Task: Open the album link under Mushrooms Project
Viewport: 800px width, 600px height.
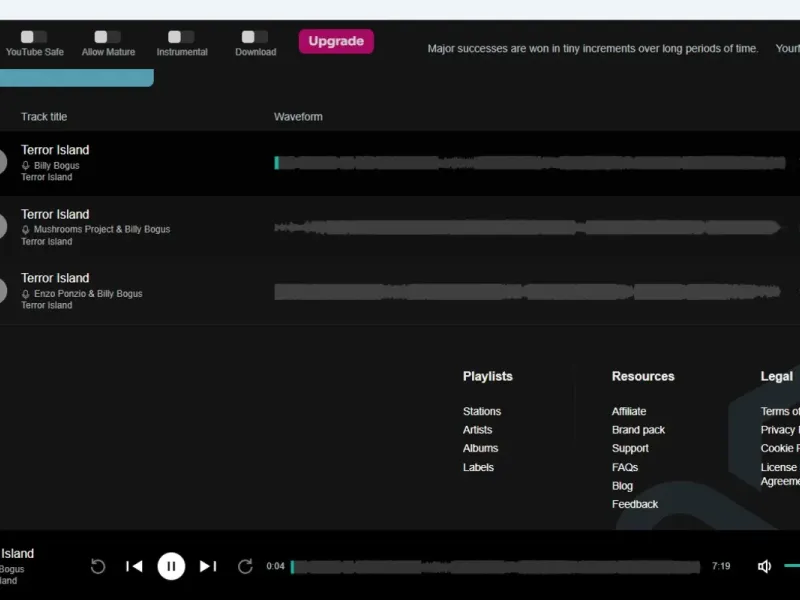Action: point(46,241)
